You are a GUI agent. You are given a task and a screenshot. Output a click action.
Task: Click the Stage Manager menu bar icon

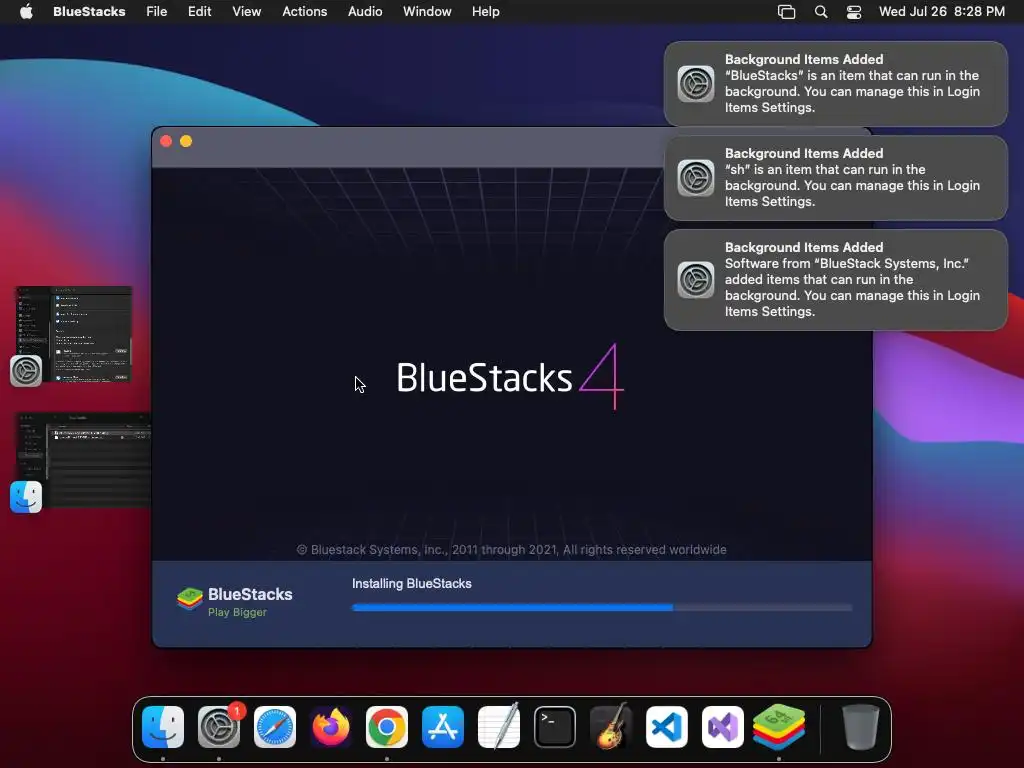(786, 12)
